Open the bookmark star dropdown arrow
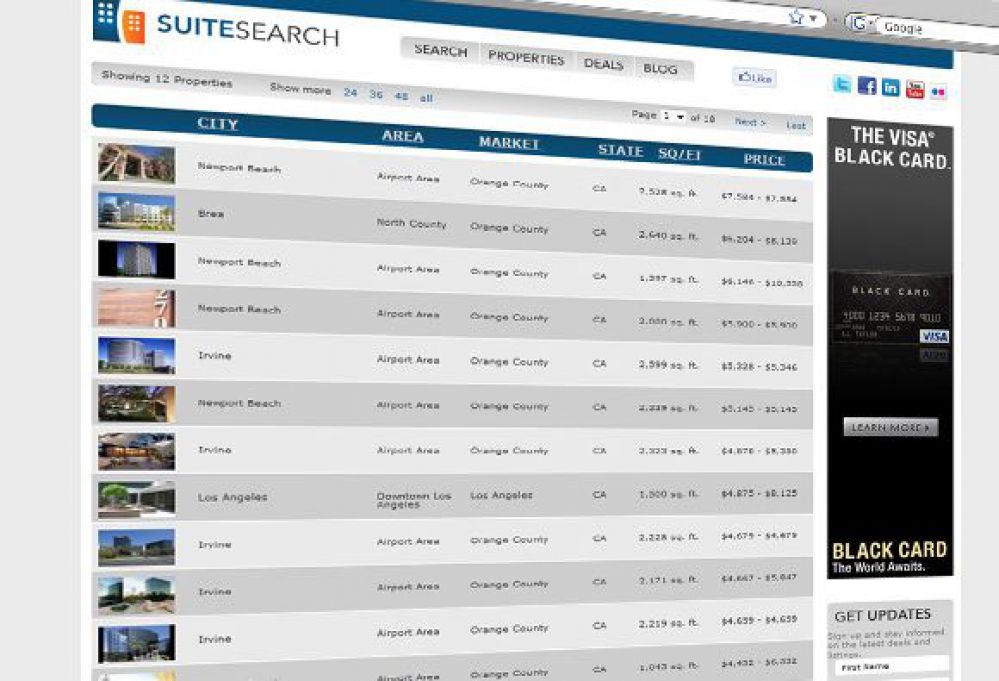This screenshot has height=681, width=999. tap(813, 18)
